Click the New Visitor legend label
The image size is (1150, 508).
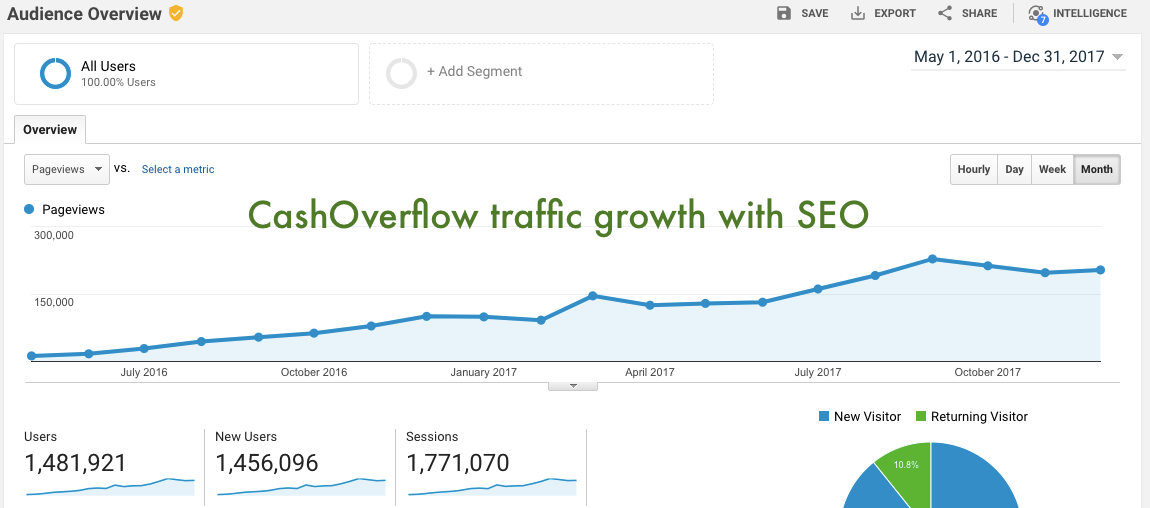pyautogui.click(x=868, y=416)
